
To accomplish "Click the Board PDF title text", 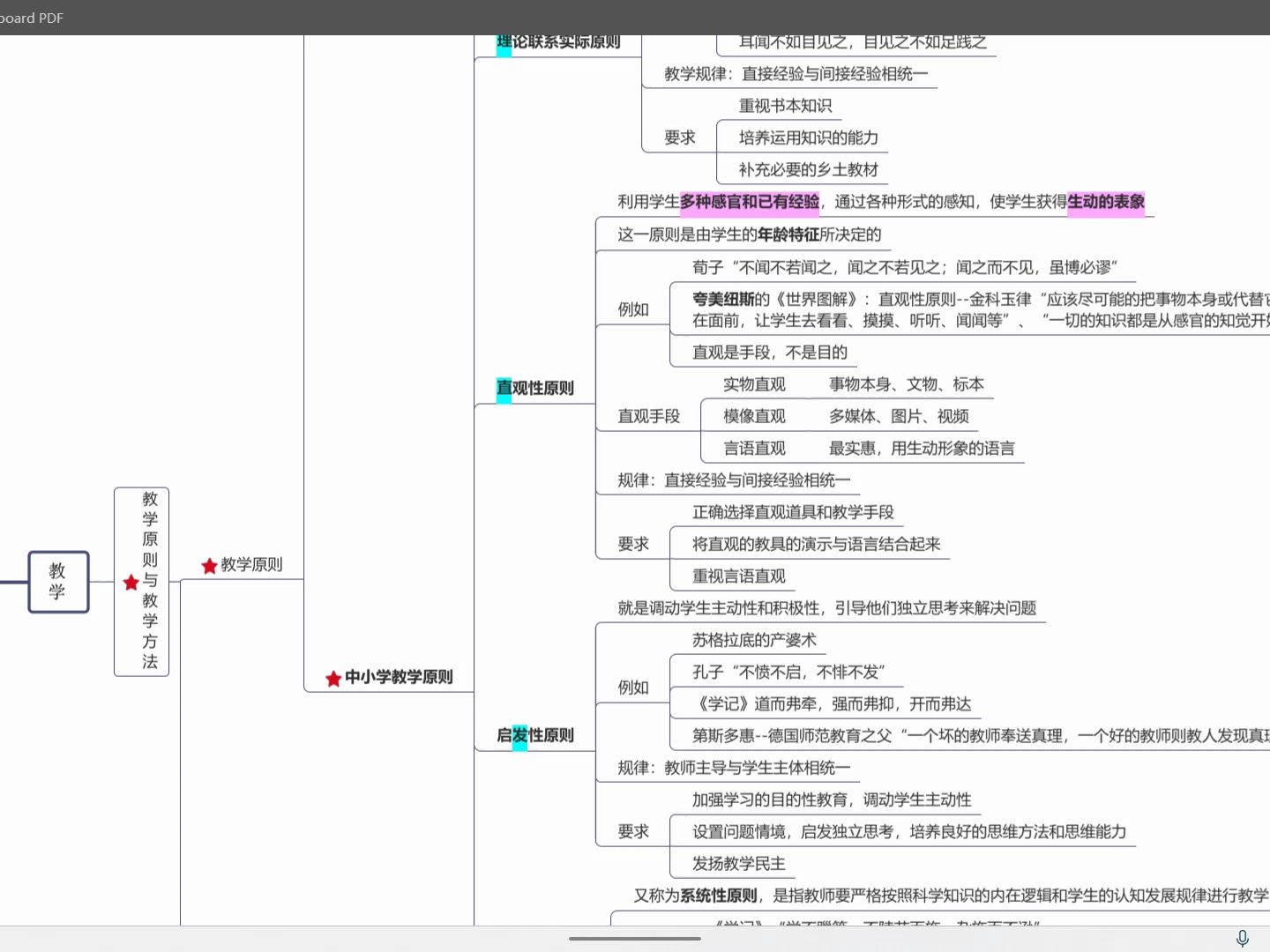I will (x=32, y=18).
